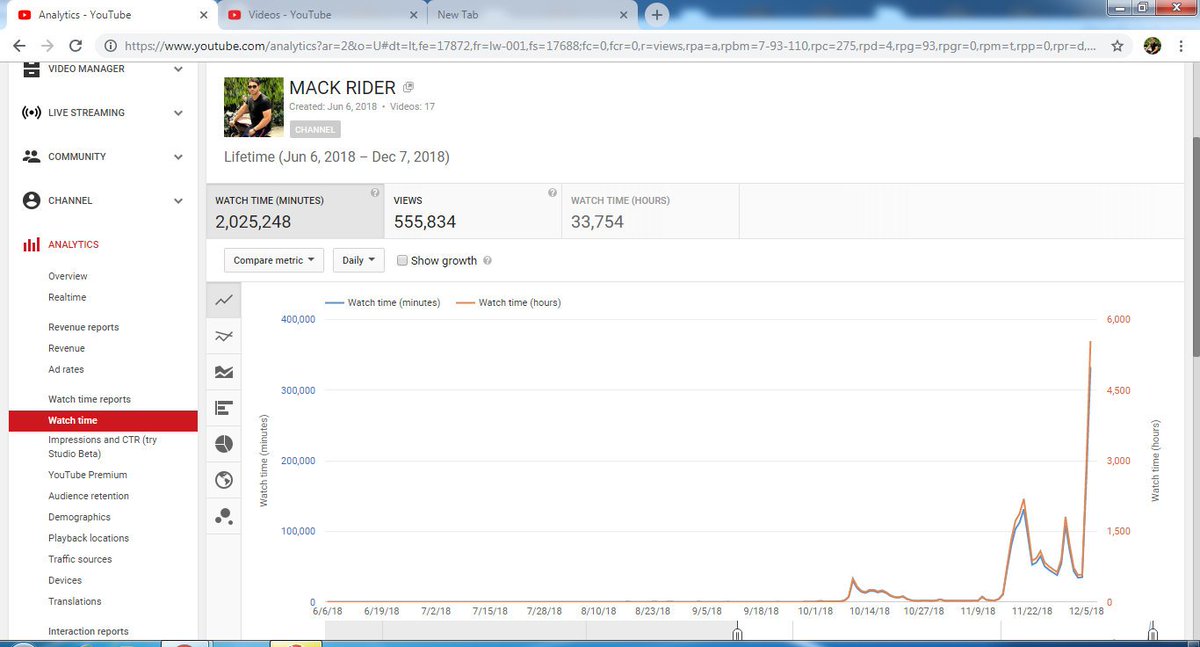This screenshot has height=647, width=1200.
Task: Open channel link icon beside MACK RIDER
Action: [408, 87]
